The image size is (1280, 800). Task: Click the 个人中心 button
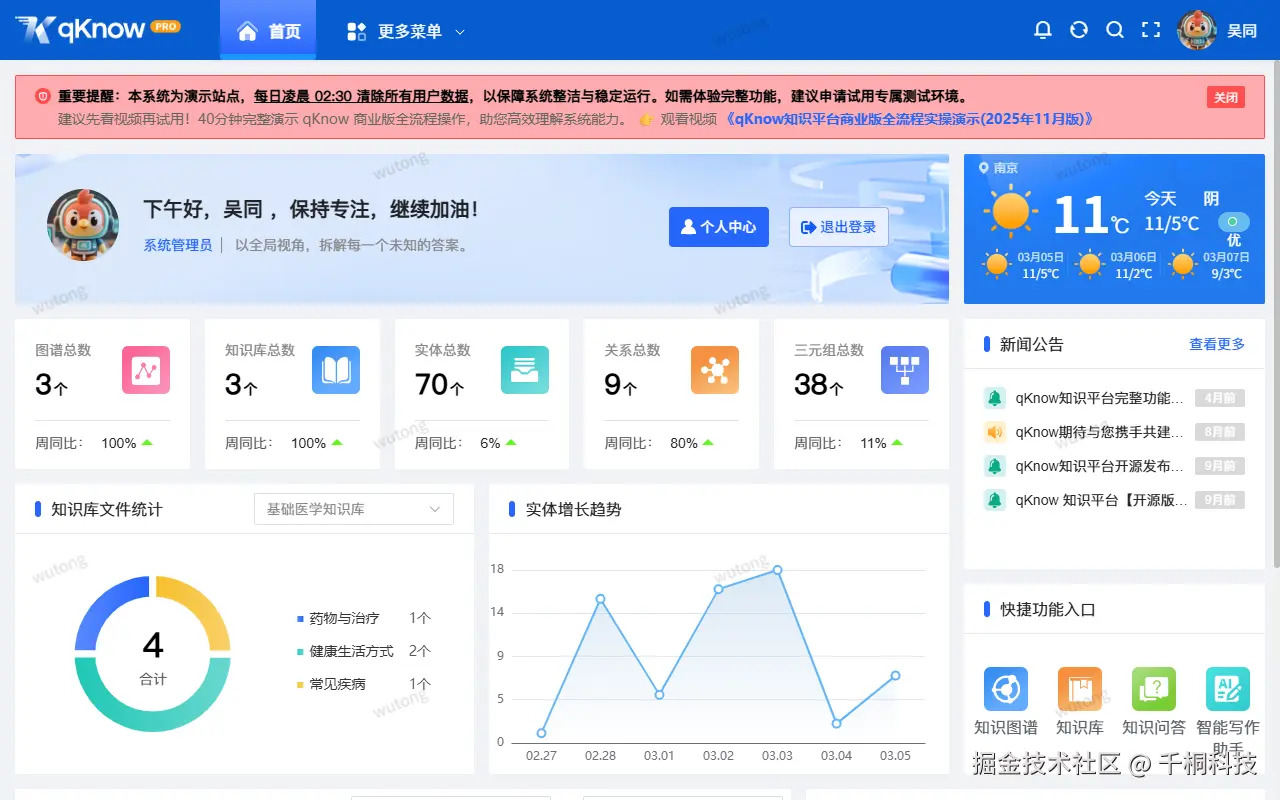click(x=718, y=227)
